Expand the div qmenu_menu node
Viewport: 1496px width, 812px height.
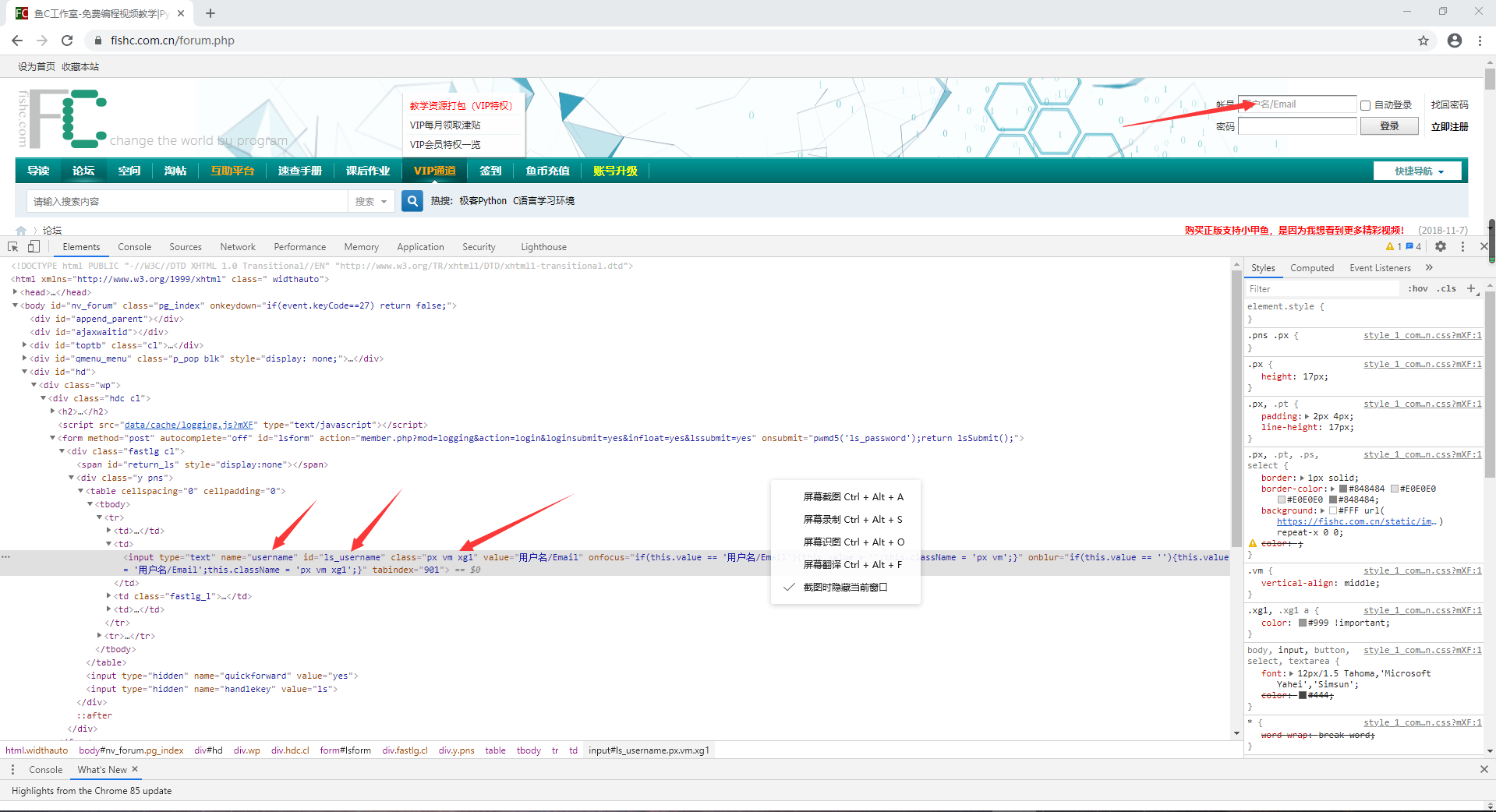pos(24,358)
